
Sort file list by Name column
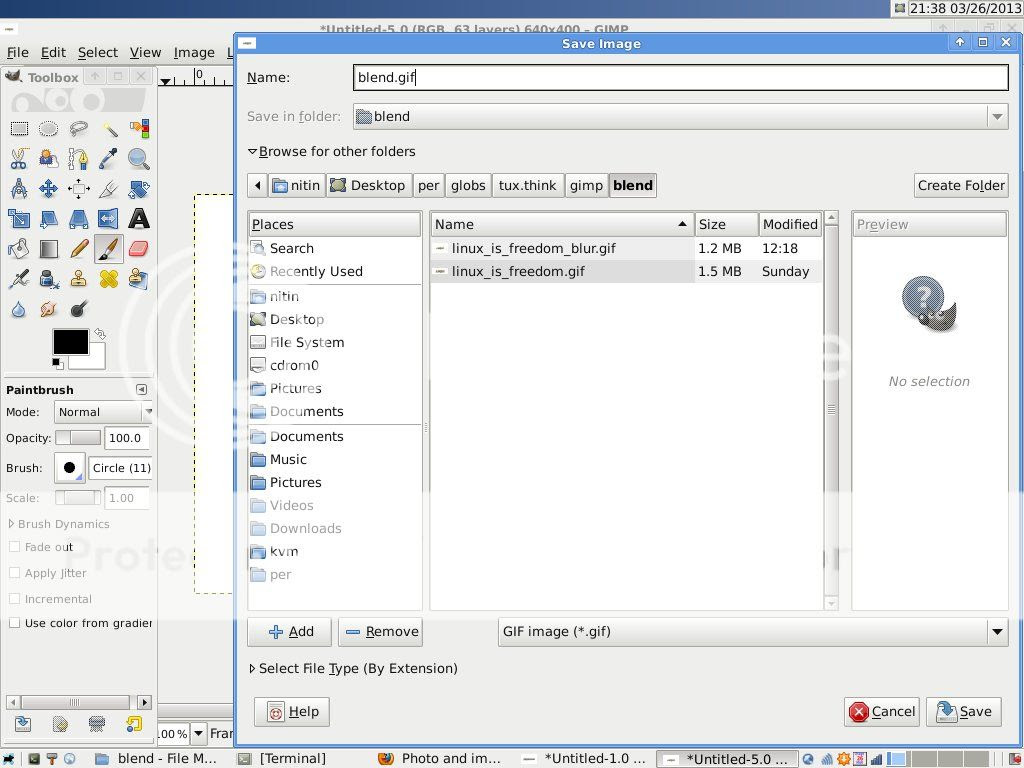(562, 225)
